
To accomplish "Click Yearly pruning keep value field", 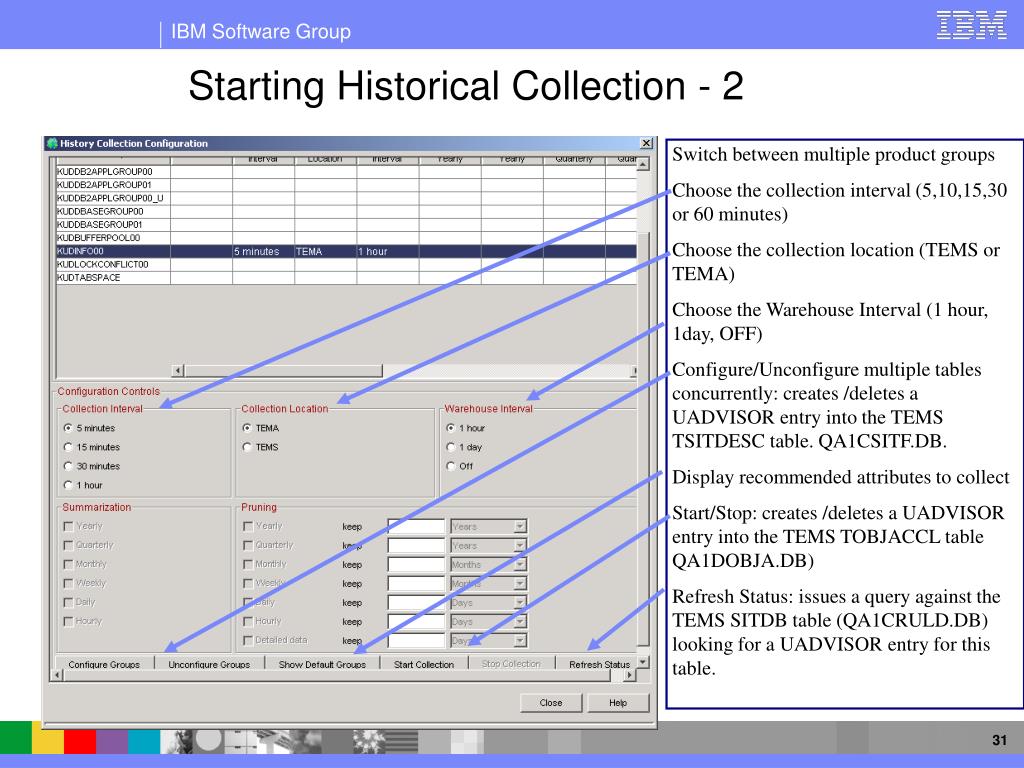I will pyautogui.click(x=416, y=526).
